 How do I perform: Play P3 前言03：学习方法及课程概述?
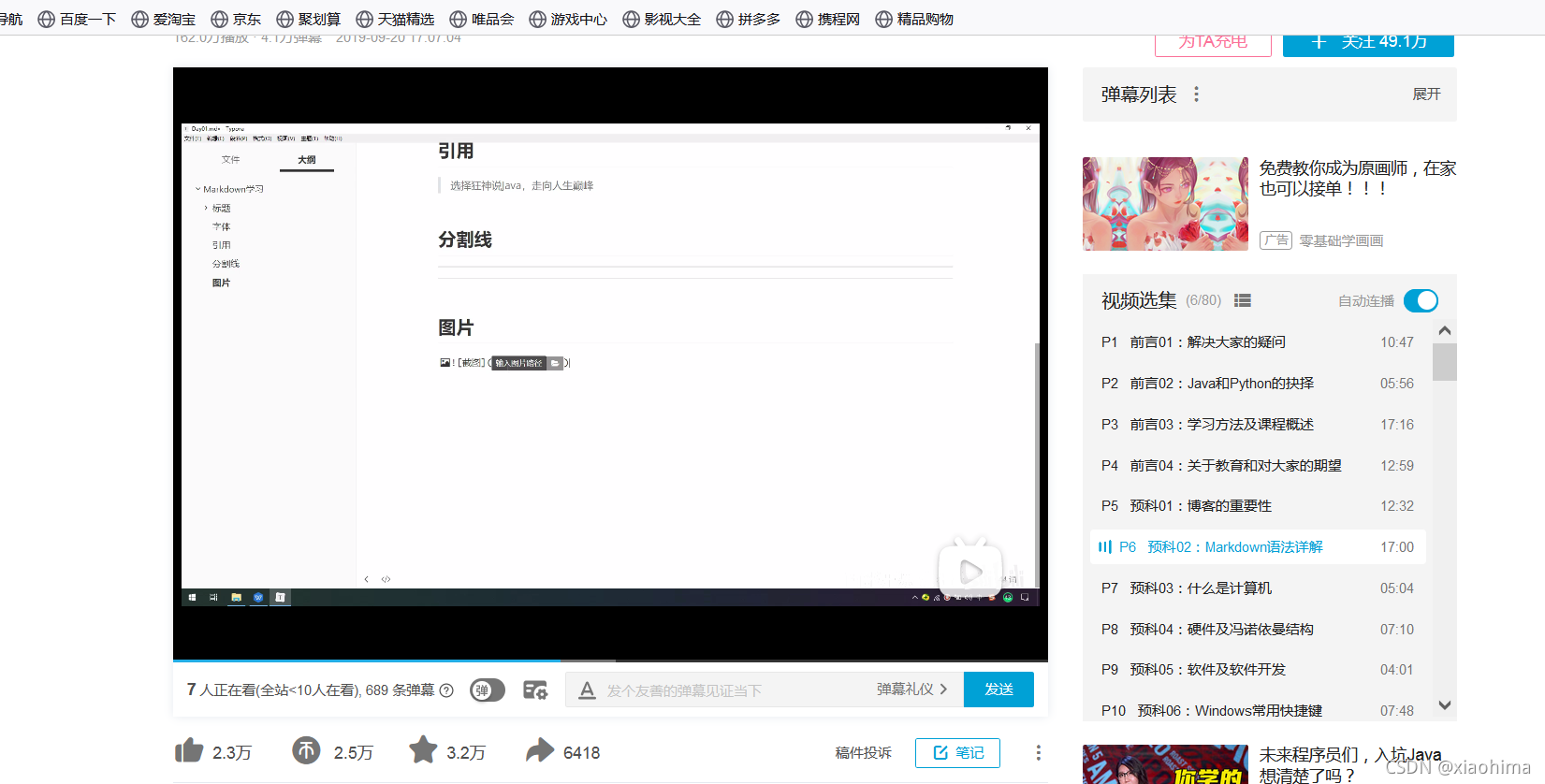[x=1258, y=425]
